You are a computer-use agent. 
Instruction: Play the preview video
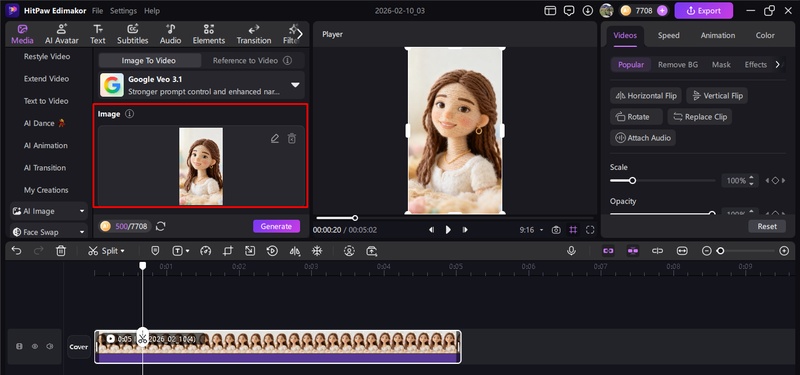[x=448, y=230]
